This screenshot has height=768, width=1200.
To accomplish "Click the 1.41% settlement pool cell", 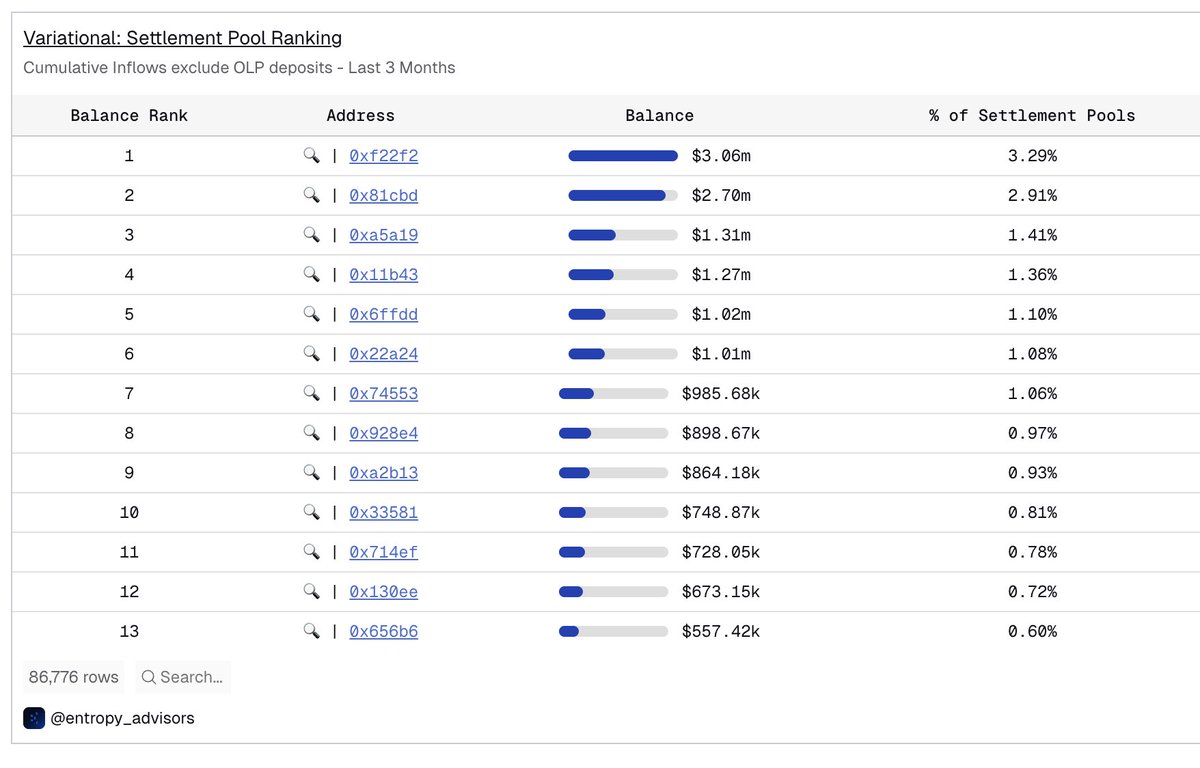I will point(1032,235).
